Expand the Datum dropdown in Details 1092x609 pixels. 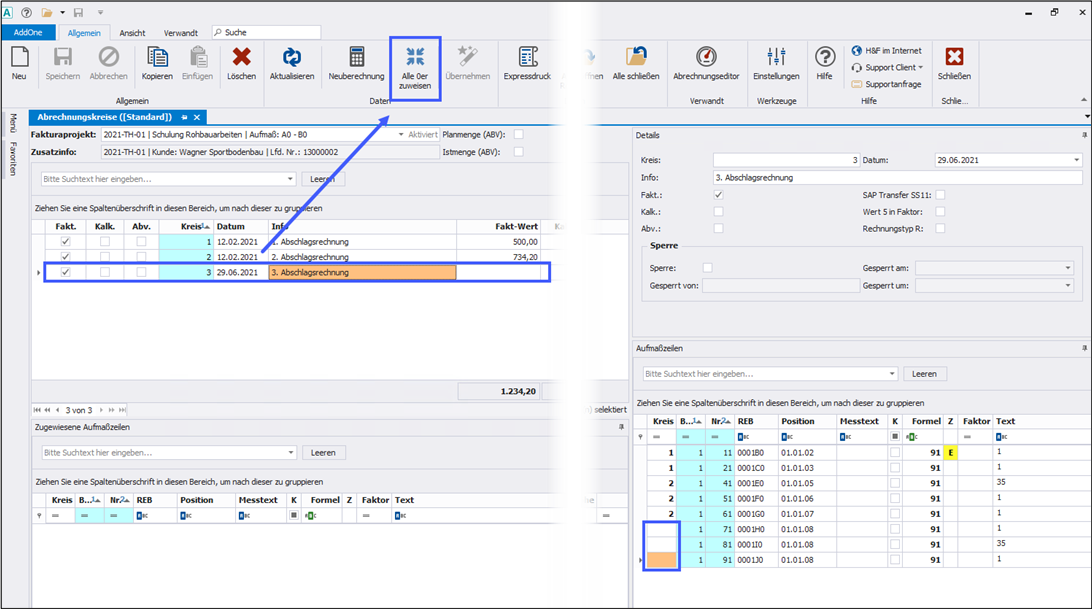pyautogui.click(x=1075, y=160)
